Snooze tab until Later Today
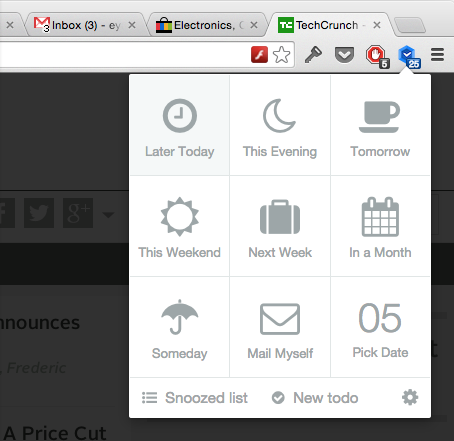This screenshot has width=454, height=441. pyautogui.click(x=179, y=125)
